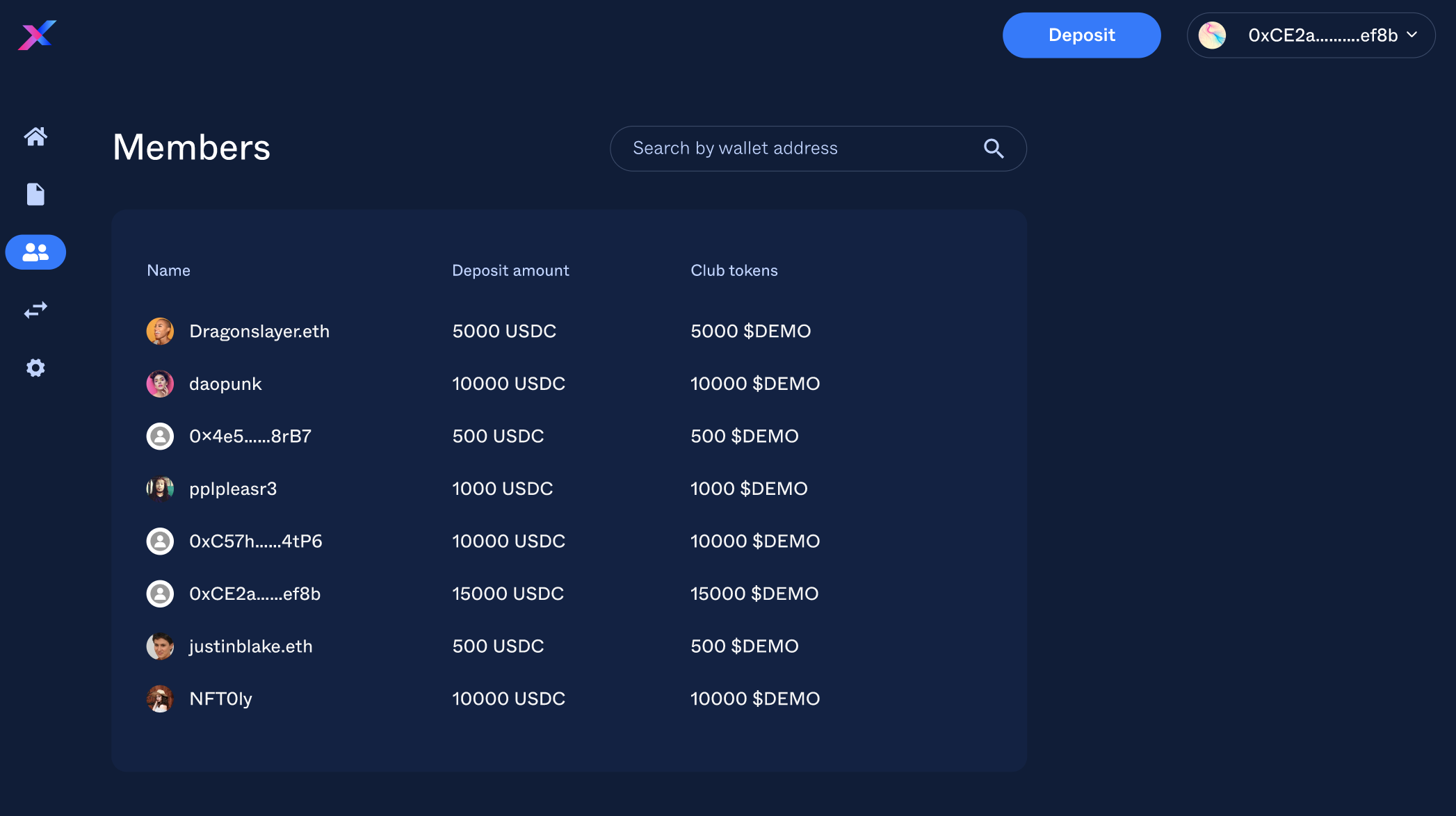Open NFT0ly member entry

point(220,699)
